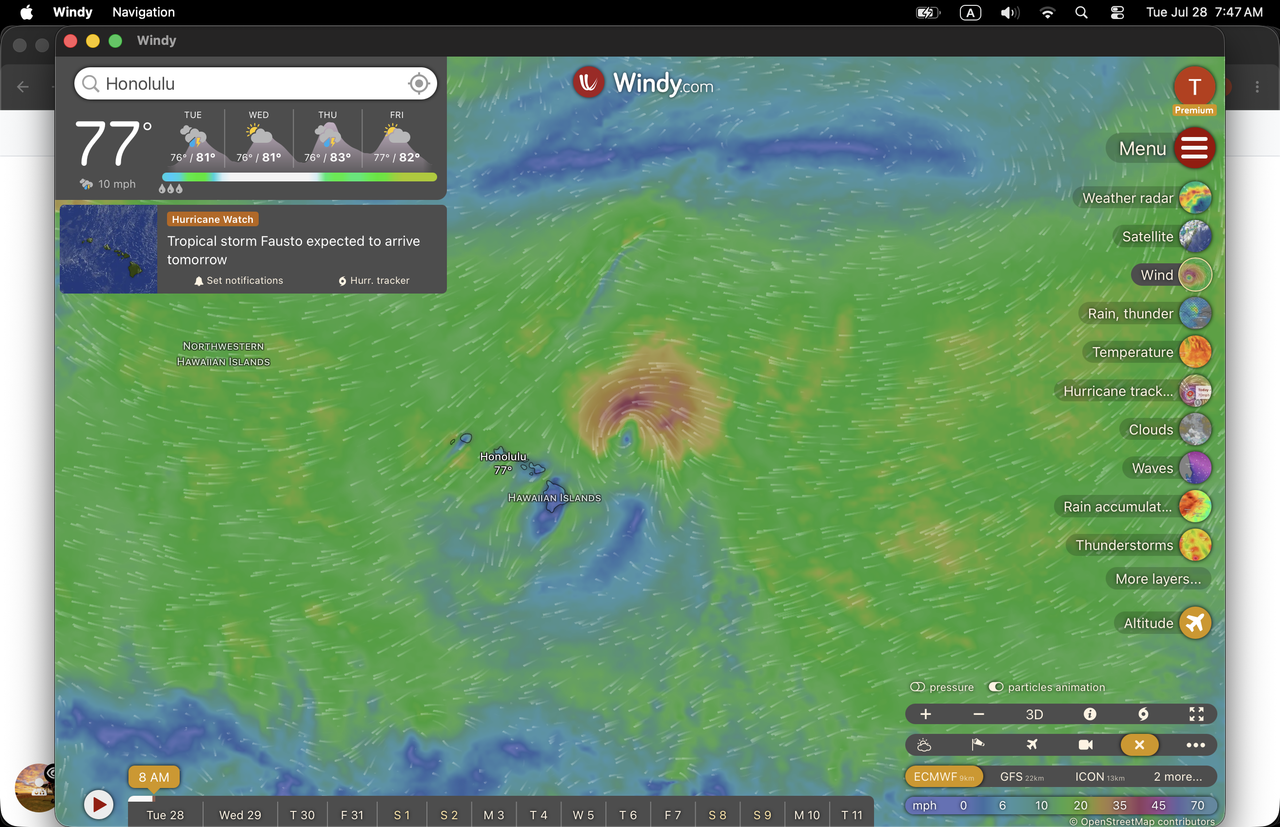Image resolution: width=1280 pixels, height=827 pixels.
Task: Open webcams with the camera icon
Action: pyautogui.click(x=1086, y=745)
